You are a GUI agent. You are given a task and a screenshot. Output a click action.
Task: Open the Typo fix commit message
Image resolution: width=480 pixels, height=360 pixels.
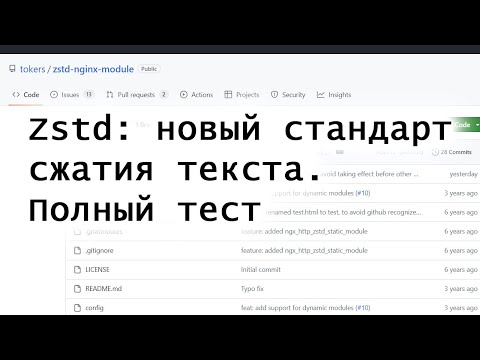point(252,289)
